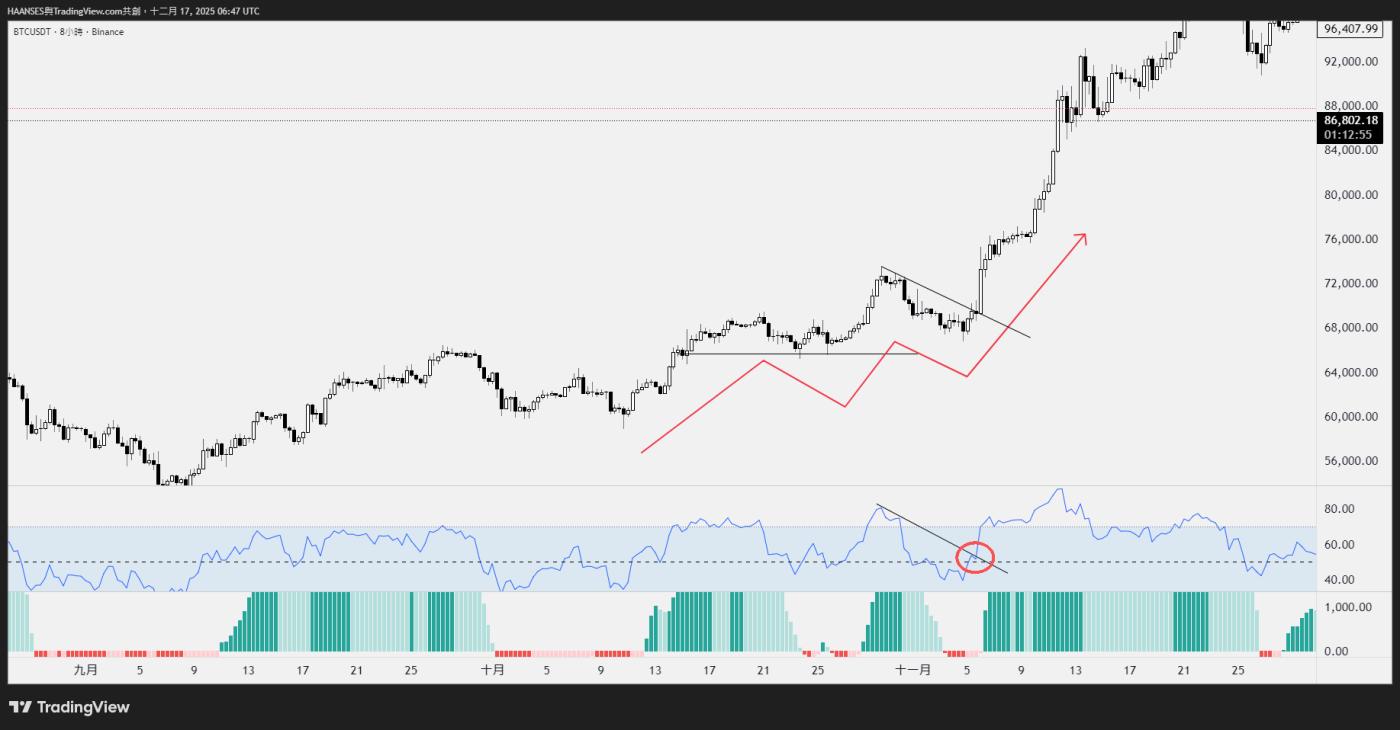Click the RSI 40.00 scale label
Image resolution: width=1400 pixels, height=730 pixels.
(1339, 580)
